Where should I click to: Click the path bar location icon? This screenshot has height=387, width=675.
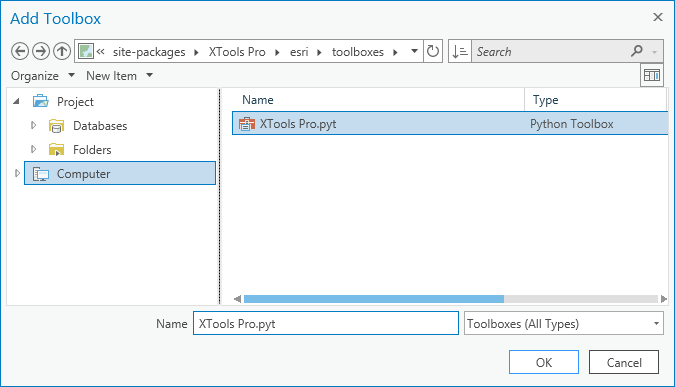[x=86, y=51]
